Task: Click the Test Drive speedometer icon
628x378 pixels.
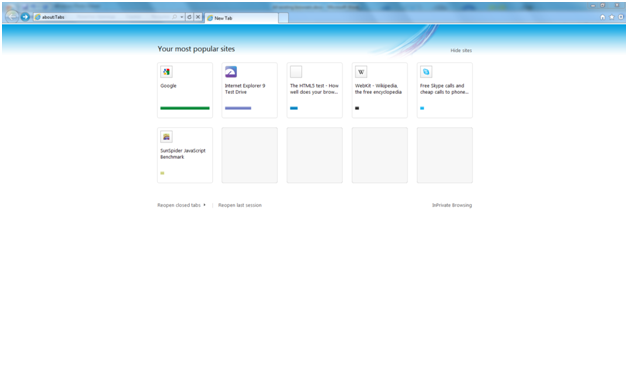Action: tap(231, 72)
